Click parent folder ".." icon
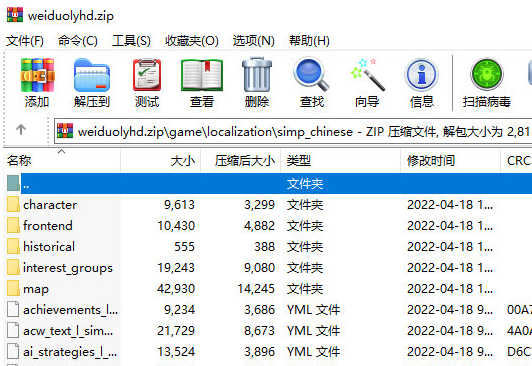The width and height of the screenshot is (532, 366). (13, 183)
